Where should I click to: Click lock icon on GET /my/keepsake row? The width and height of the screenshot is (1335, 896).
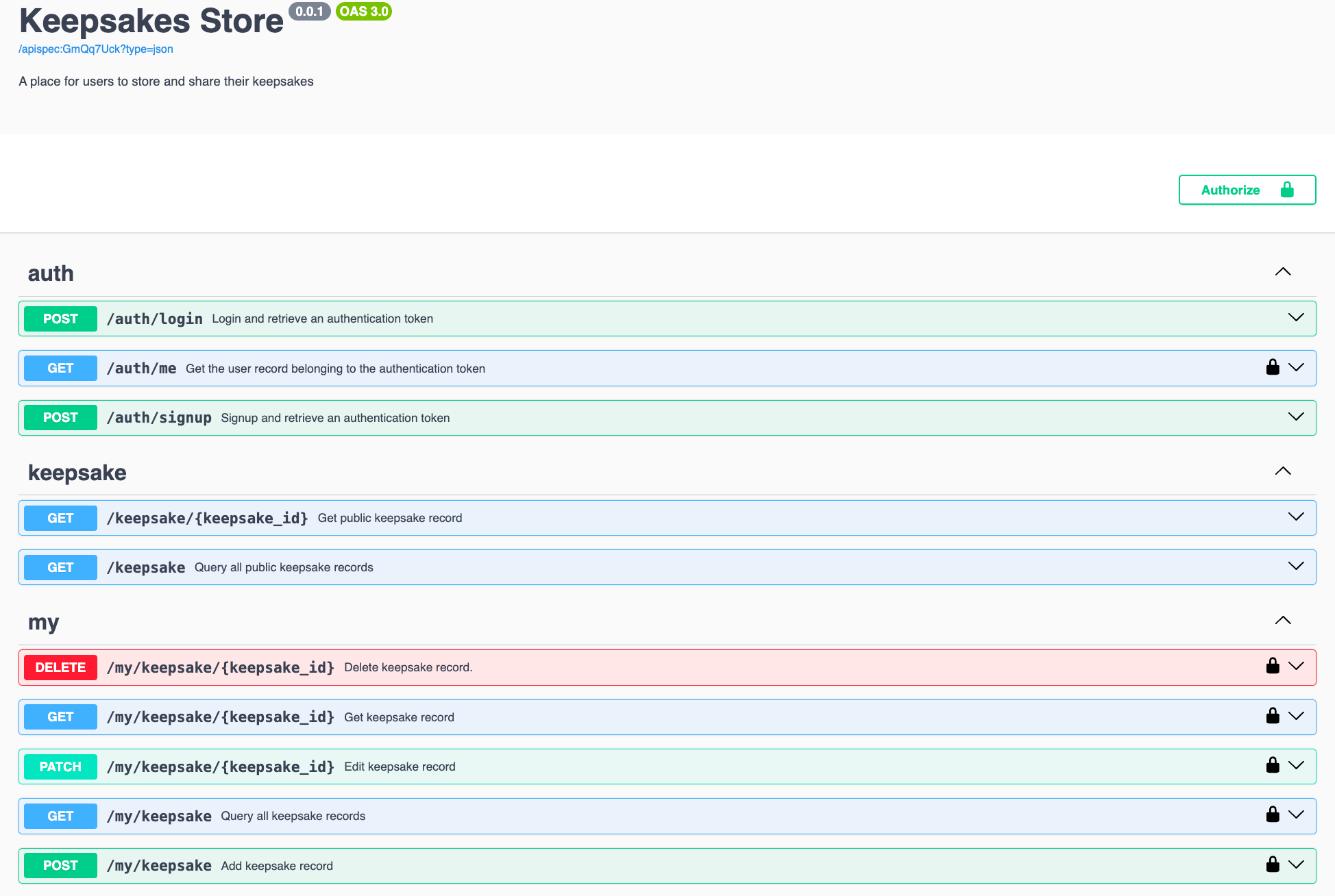tap(1273, 814)
